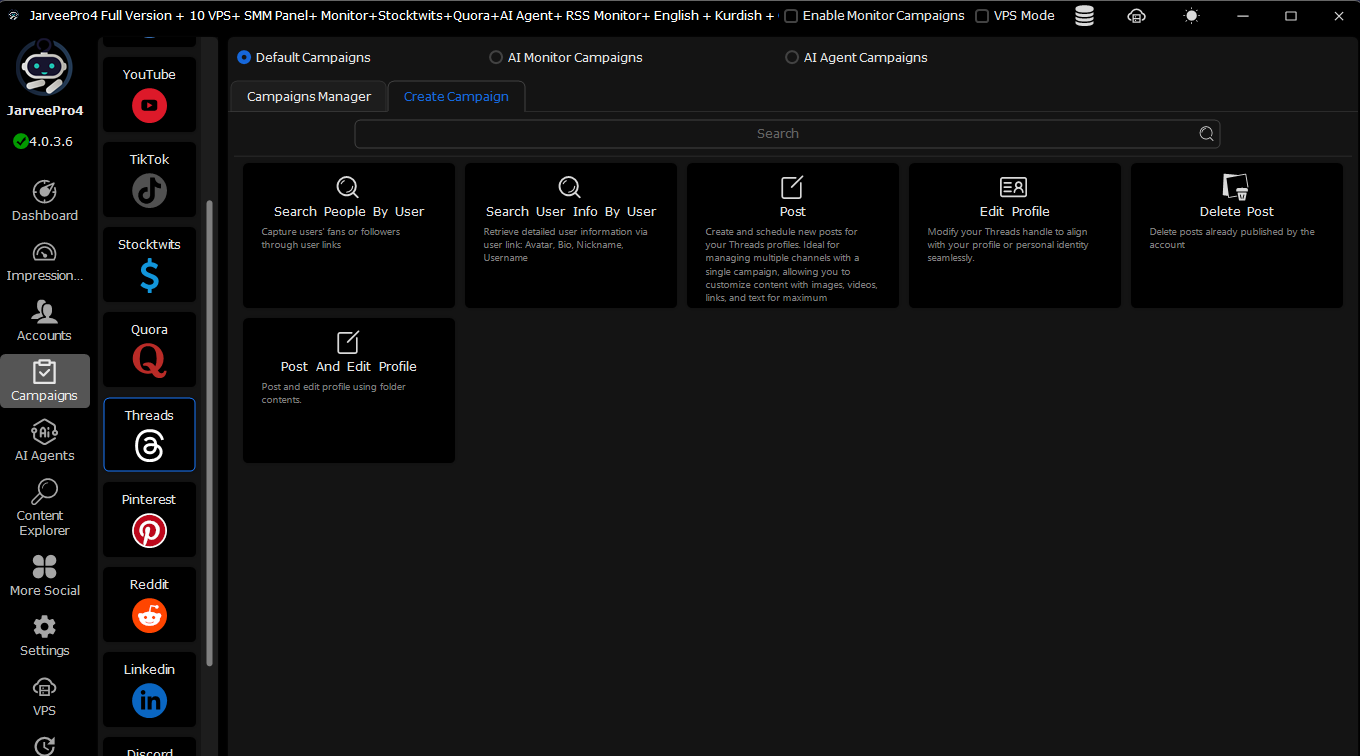
Task: Open the Reddit platform icon
Action: pos(149,615)
